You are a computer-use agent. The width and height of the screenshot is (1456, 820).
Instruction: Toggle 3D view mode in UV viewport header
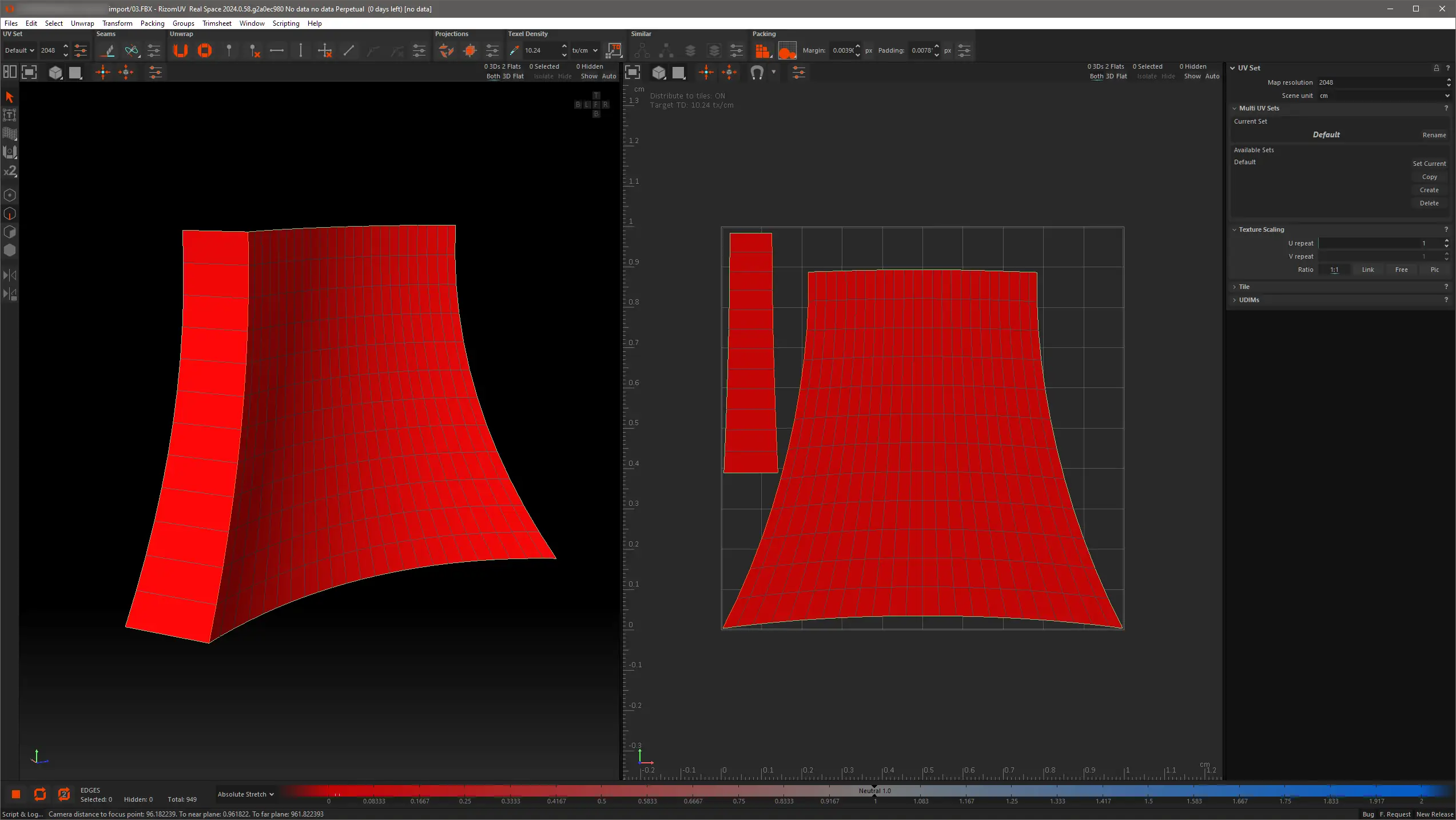pyautogui.click(x=1109, y=76)
